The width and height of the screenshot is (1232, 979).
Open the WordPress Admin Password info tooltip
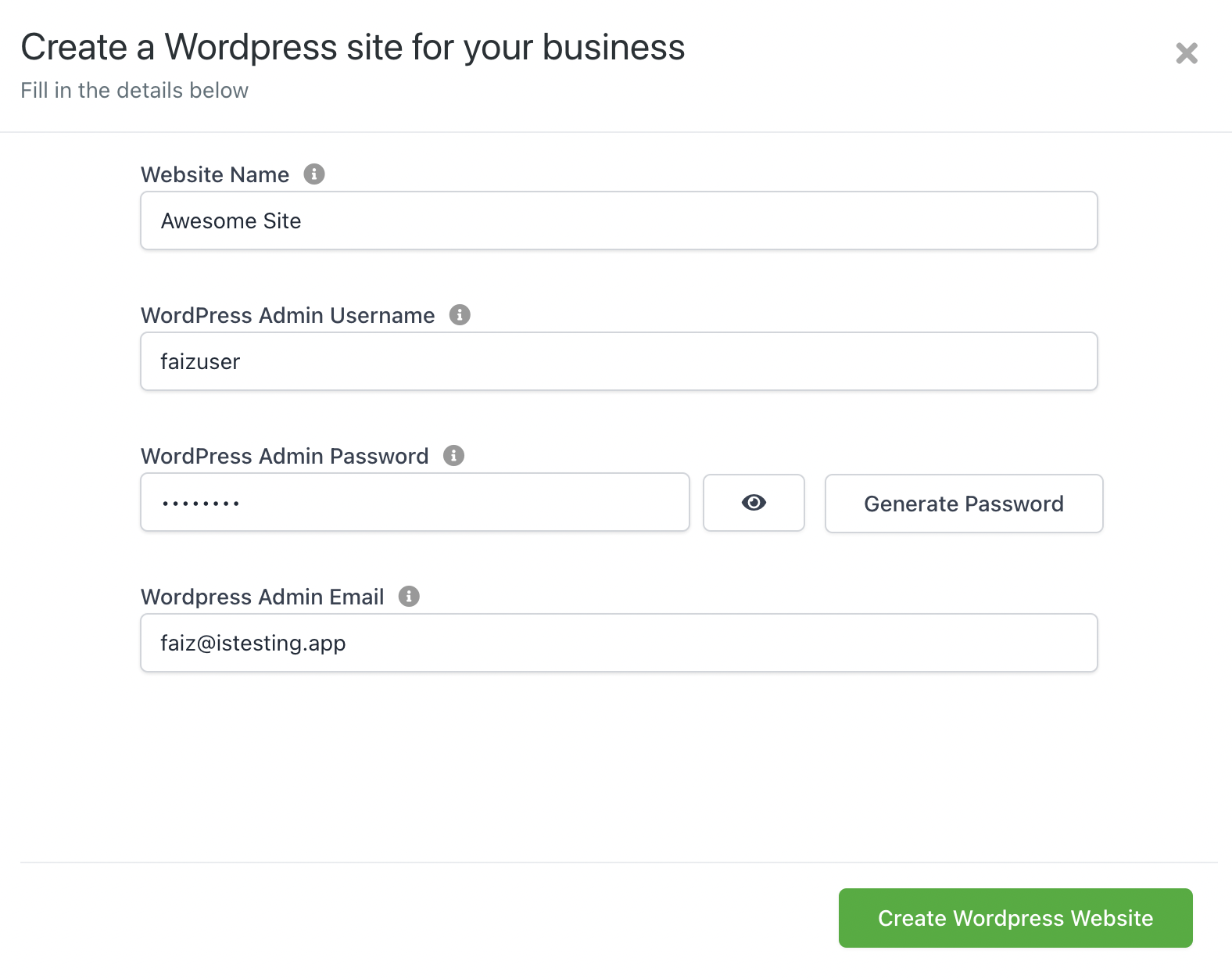pyautogui.click(x=453, y=455)
